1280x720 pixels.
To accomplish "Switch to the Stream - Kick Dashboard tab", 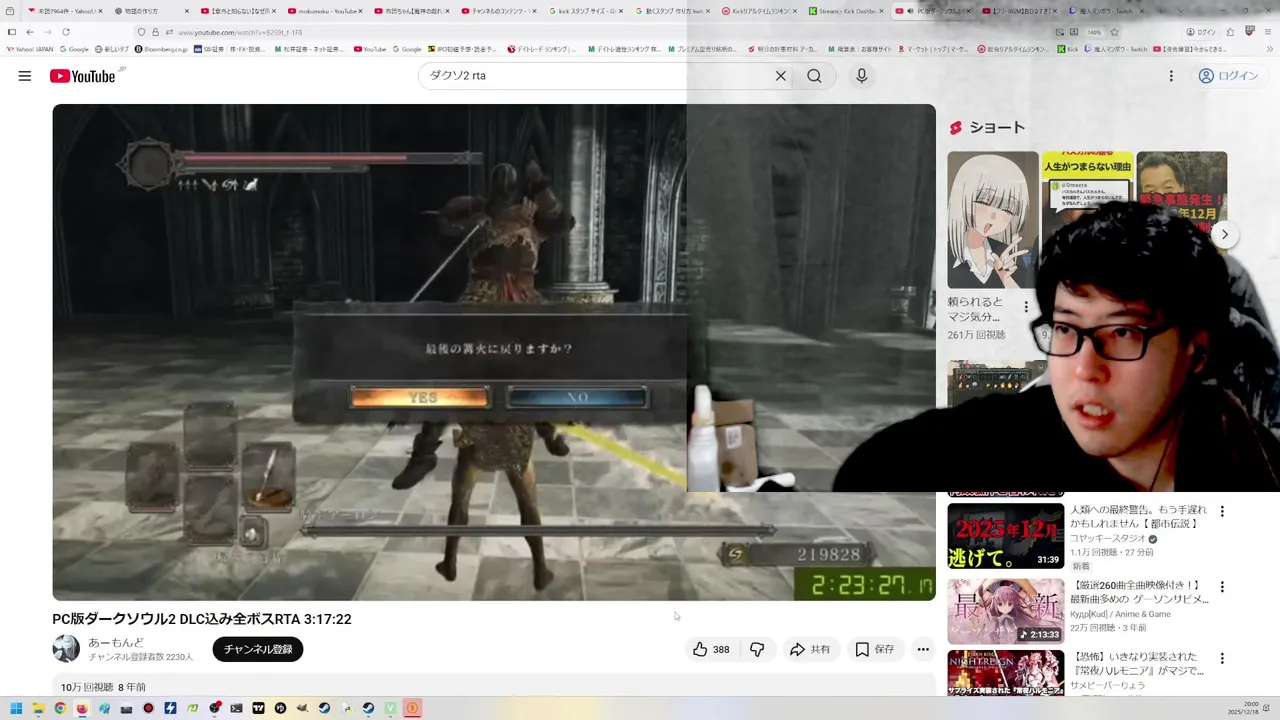I will click(x=846, y=11).
